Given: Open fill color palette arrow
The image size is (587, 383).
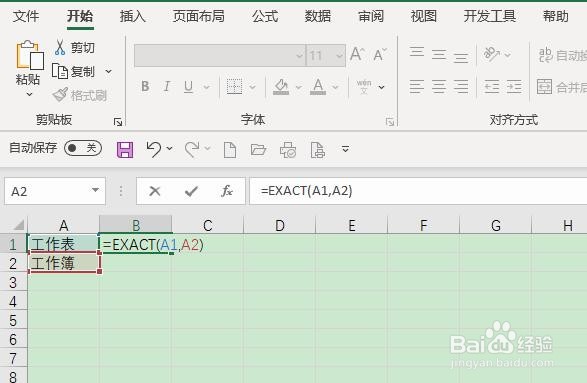Looking at the screenshot, I should 299,87.
